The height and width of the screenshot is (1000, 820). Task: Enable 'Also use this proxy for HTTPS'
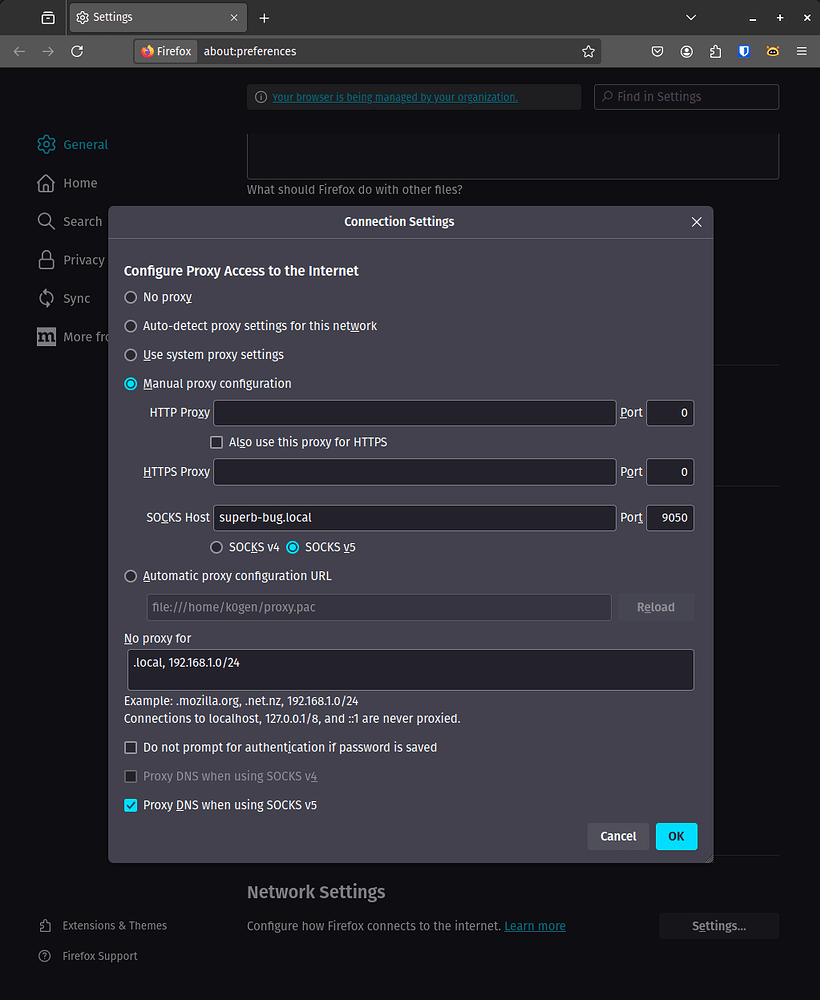[x=216, y=442]
